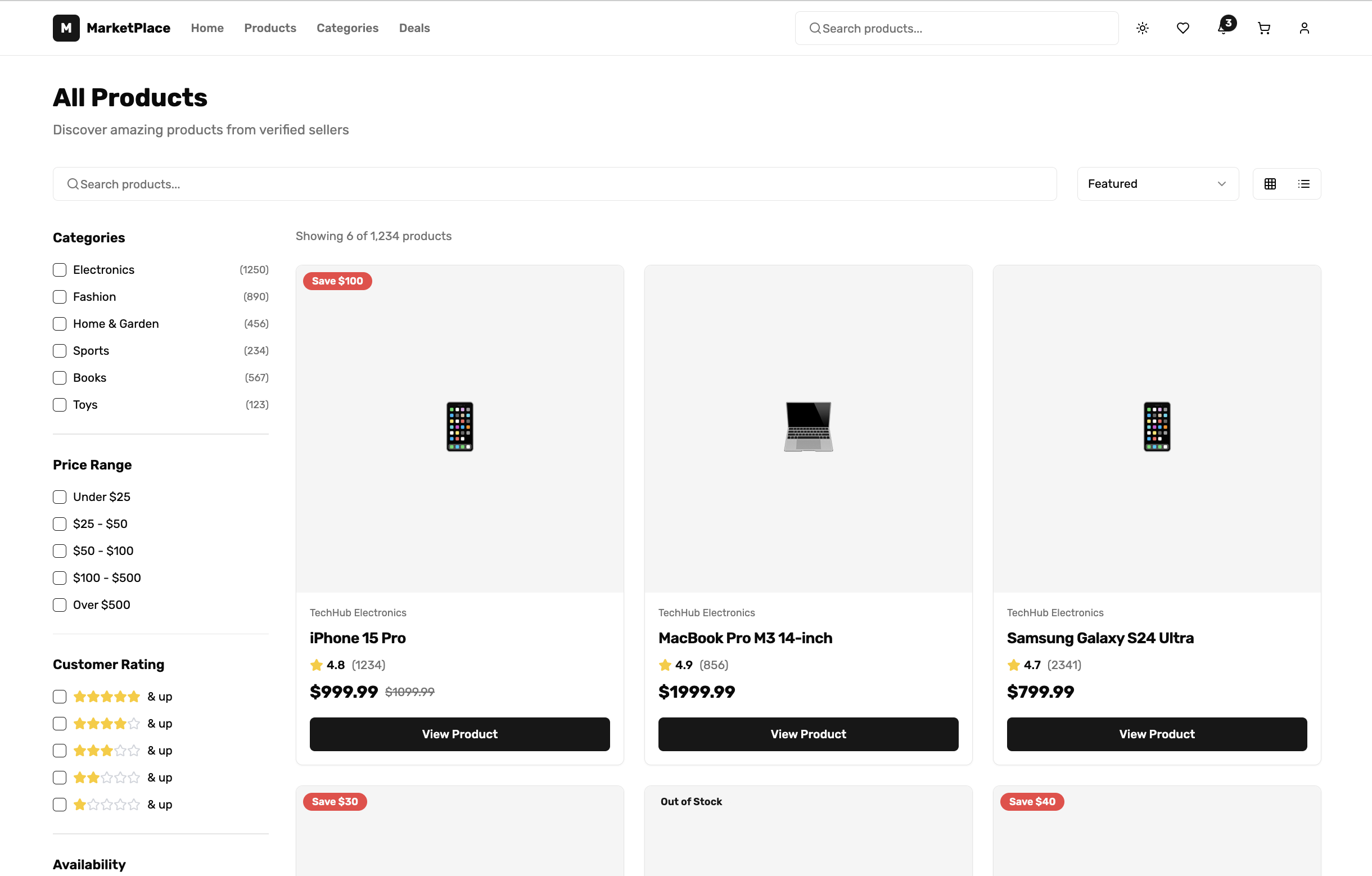The image size is (1372, 876).
Task: Open the user account icon
Action: (1304, 28)
